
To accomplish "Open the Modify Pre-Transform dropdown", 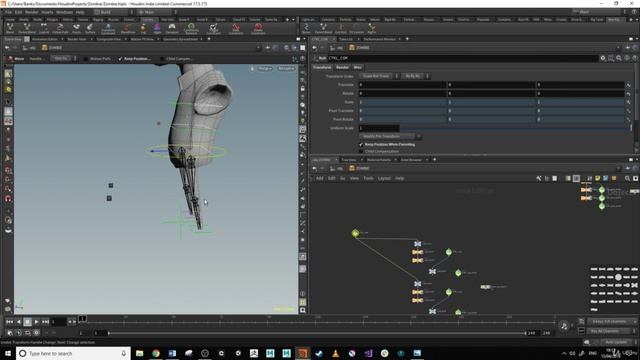I will 390,136.
